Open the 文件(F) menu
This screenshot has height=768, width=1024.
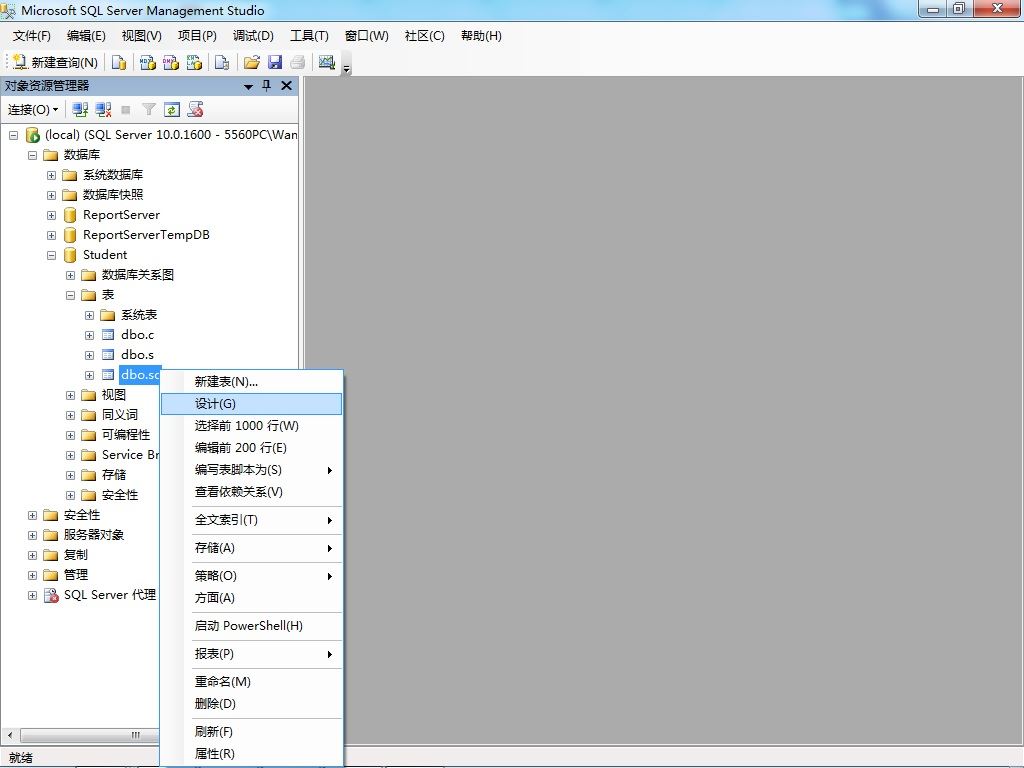[31, 36]
